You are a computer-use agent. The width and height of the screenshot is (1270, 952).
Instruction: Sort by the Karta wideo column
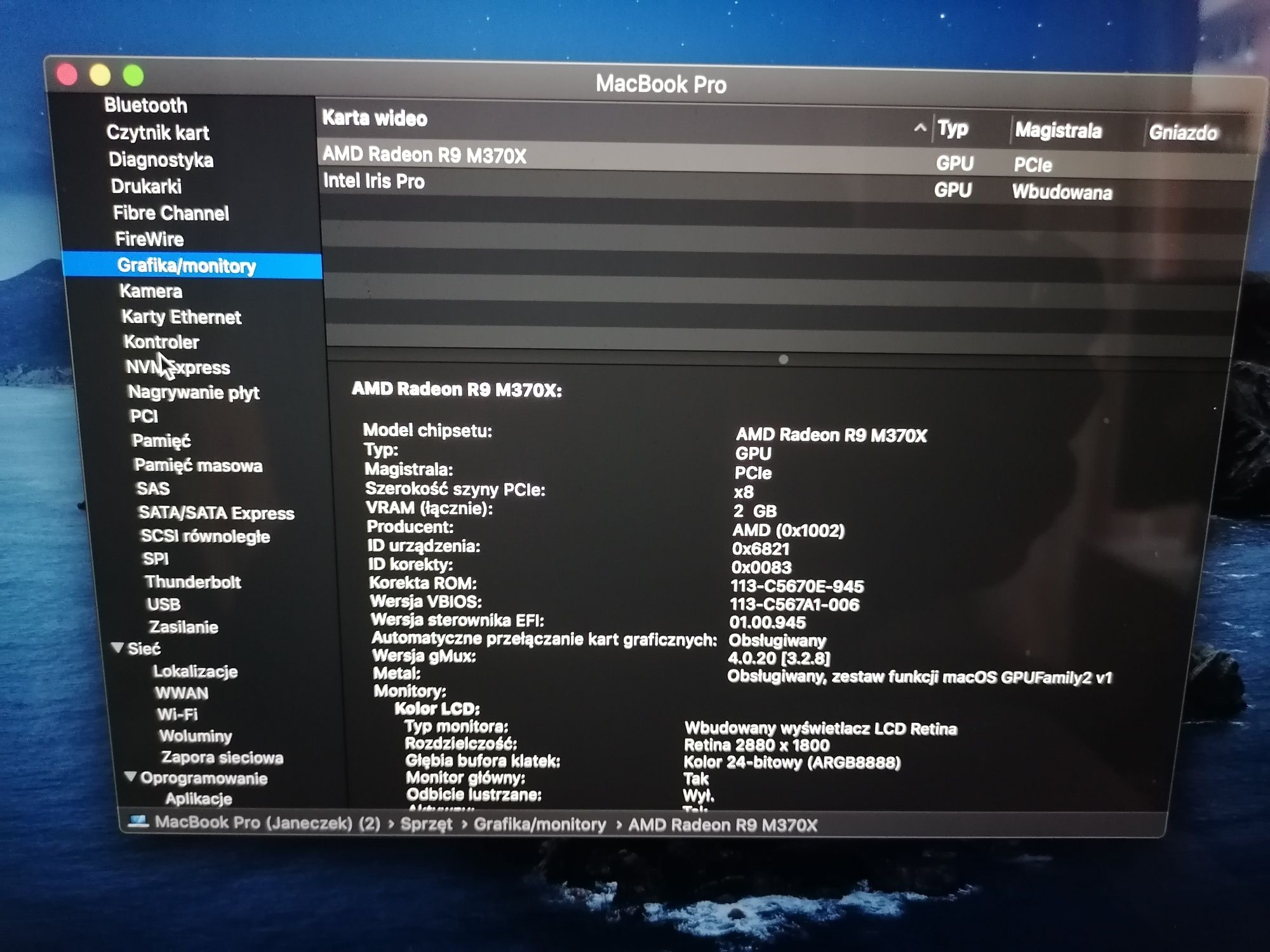375,119
